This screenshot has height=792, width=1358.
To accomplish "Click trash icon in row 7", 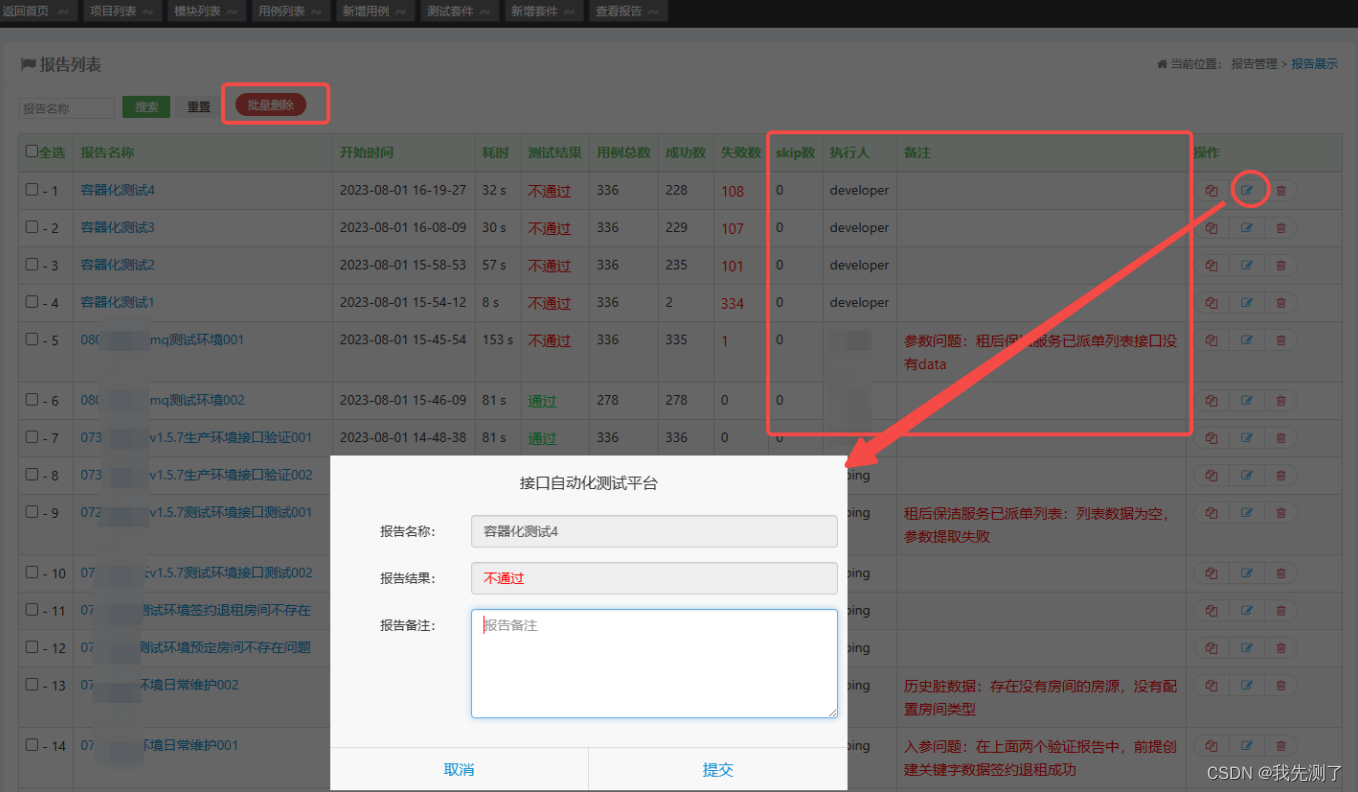I will [x=1281, y=437].
